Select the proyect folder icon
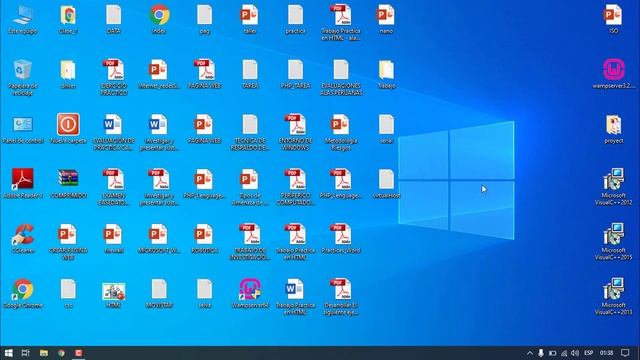The width and height of the screenshot is (640, 360). (613, 129)
